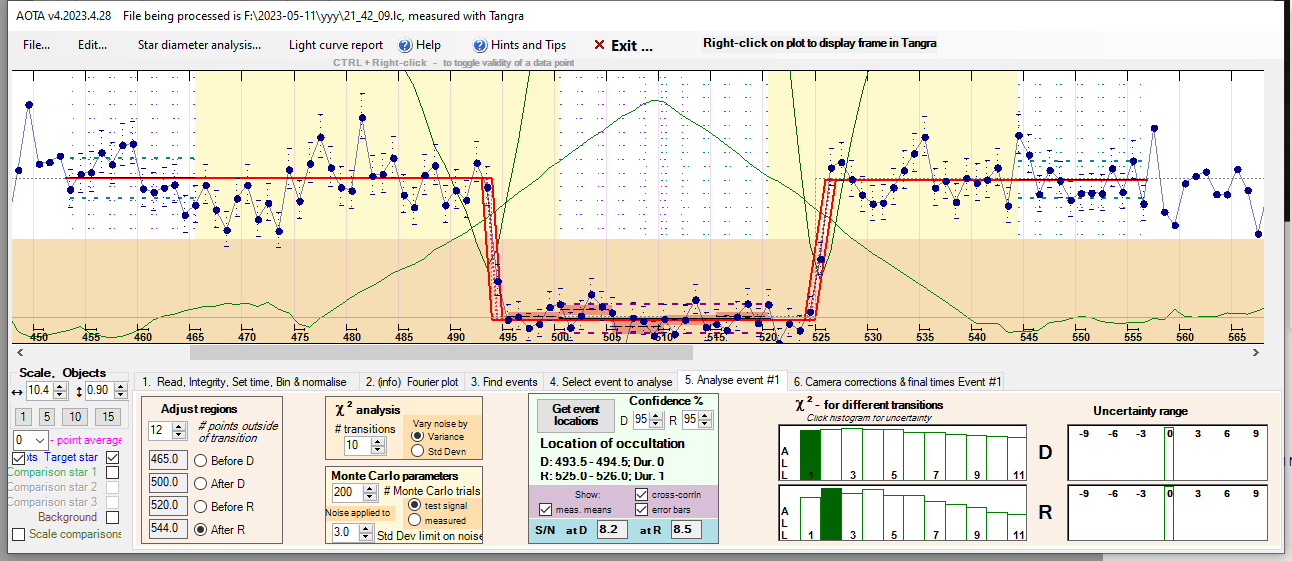Click the 544.0 After R field
The width and height of the screenshot is (1292, 561).
point(166,529)
